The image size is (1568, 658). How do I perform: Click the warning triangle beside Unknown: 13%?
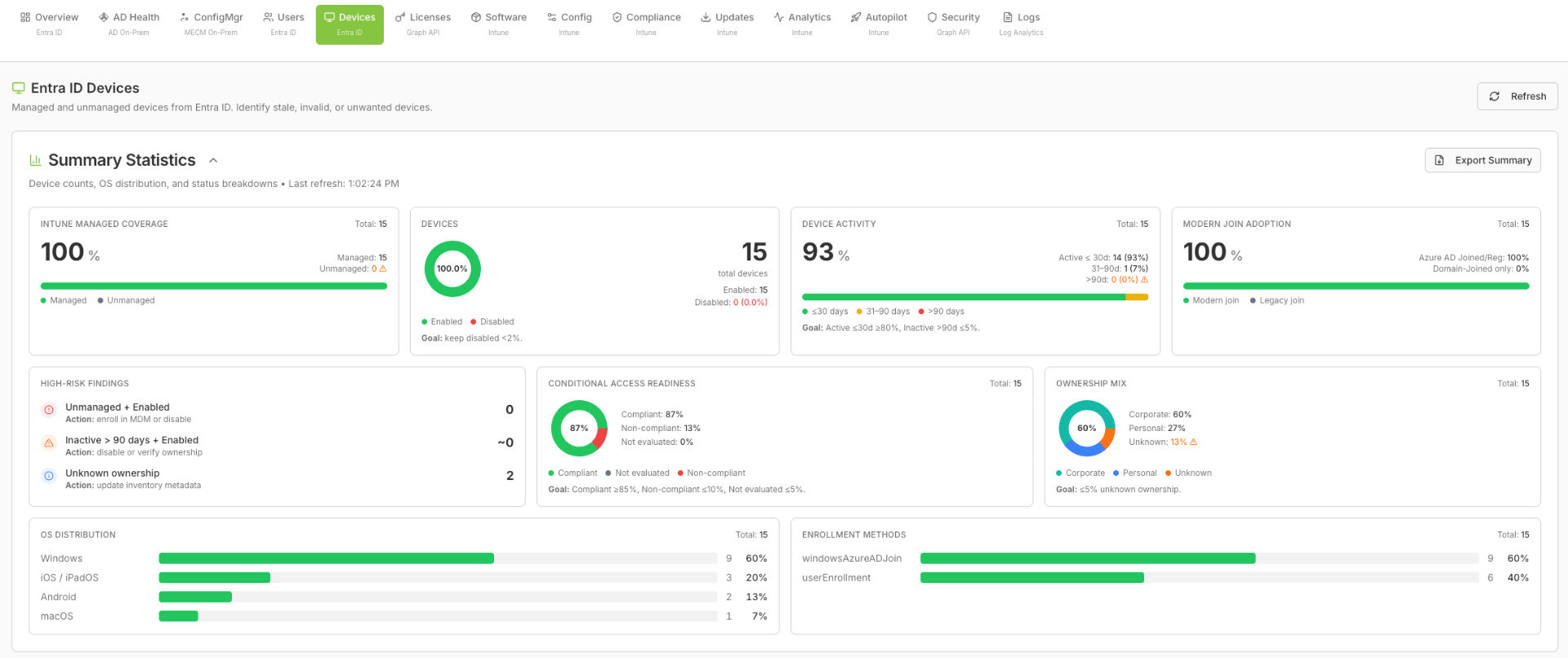coord(1193,442)
